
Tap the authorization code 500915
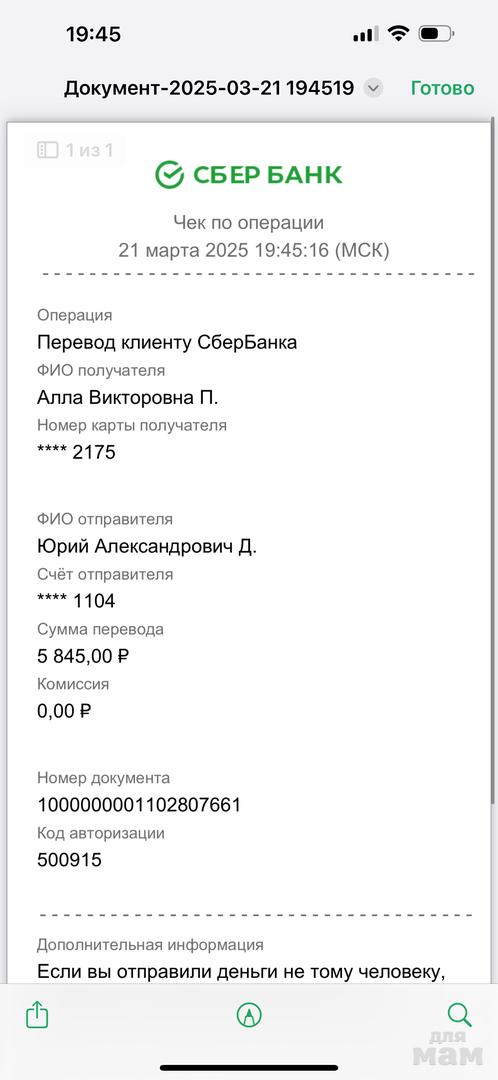coord(69,860)
